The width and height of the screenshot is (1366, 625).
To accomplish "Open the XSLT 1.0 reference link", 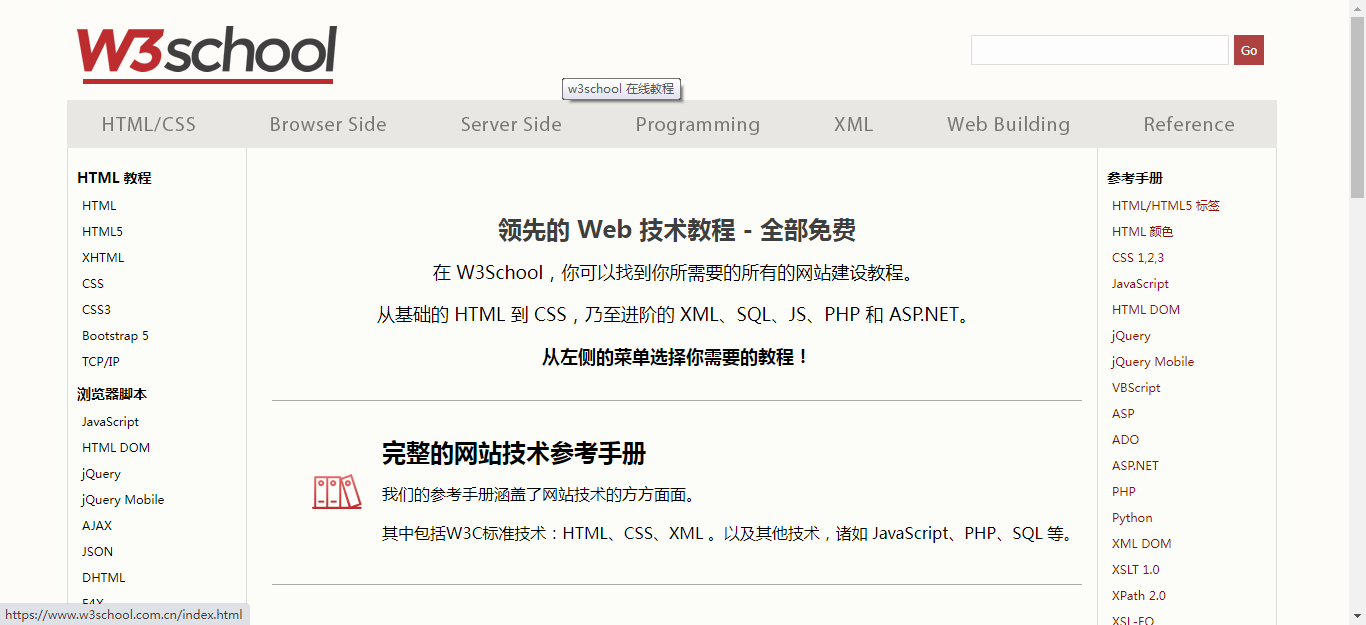I will click(1136, 569).
